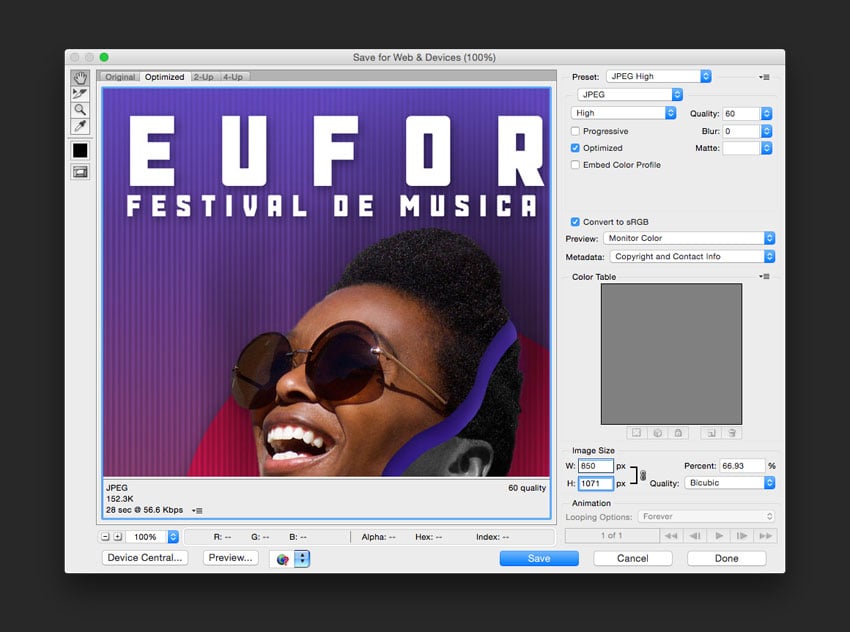Uncheck Convert to sRGB checkbox

coord(575,222)
